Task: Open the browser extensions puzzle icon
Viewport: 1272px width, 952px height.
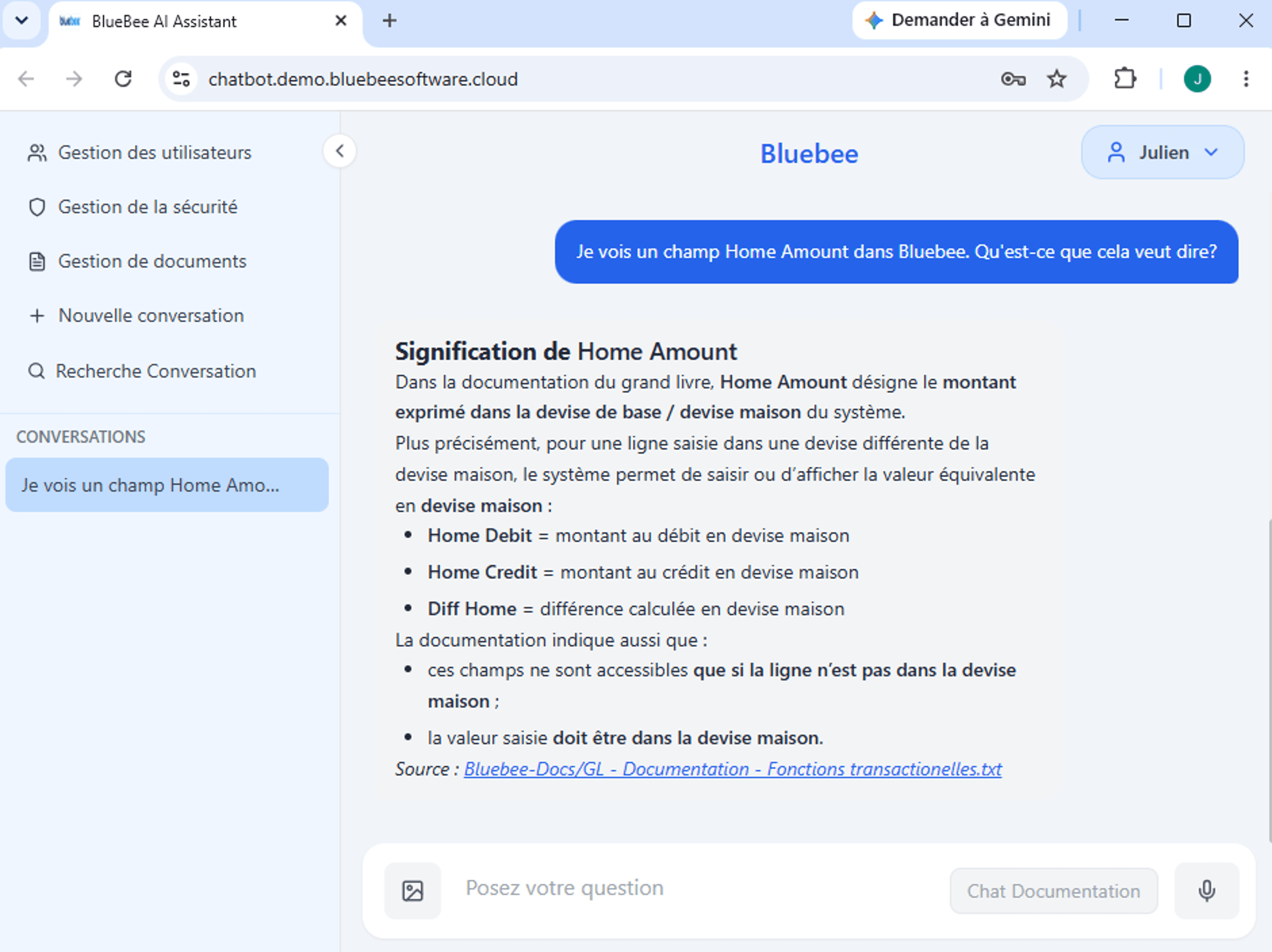Action: [x=1125, y=79]
